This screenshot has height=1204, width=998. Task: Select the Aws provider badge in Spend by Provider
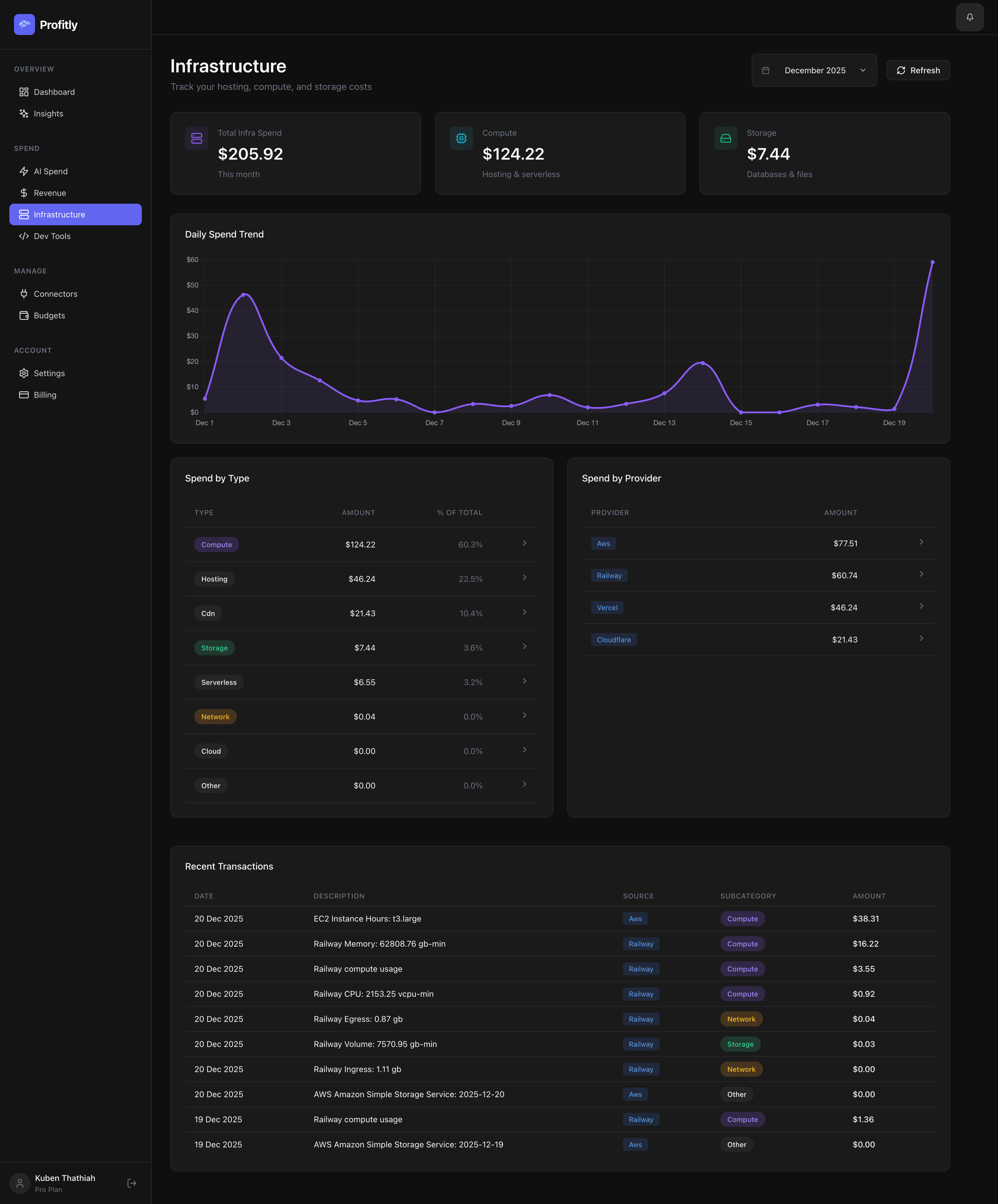(x=603, y=544)
